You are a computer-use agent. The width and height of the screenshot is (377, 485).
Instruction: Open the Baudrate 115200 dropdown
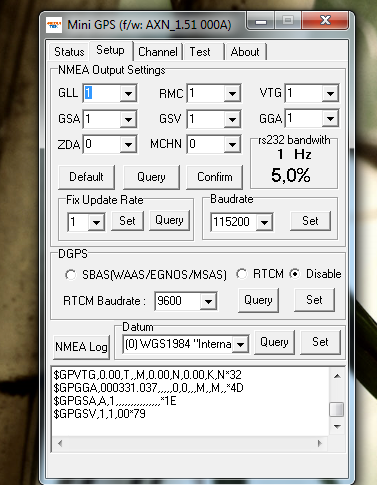click(x=264, y=222)
